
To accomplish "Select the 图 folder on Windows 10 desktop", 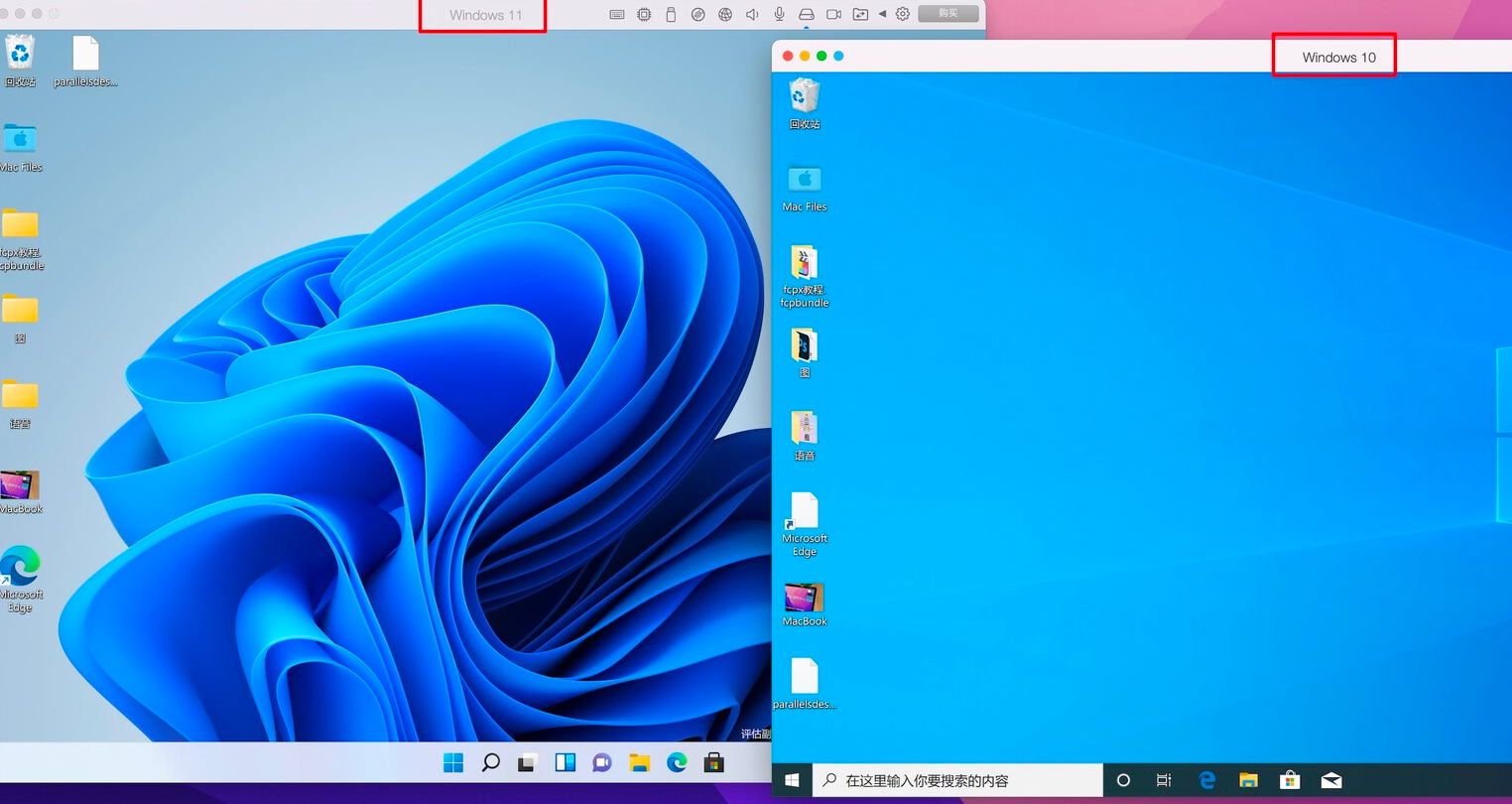I will [x=805, y=352].
